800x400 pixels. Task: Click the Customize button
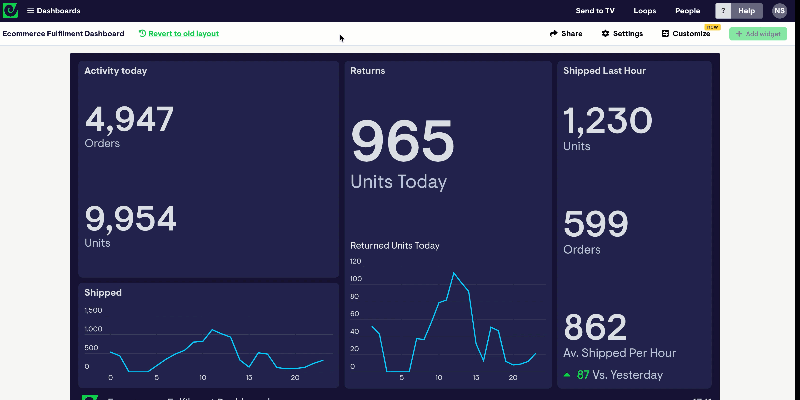click(x=686, y=34)
